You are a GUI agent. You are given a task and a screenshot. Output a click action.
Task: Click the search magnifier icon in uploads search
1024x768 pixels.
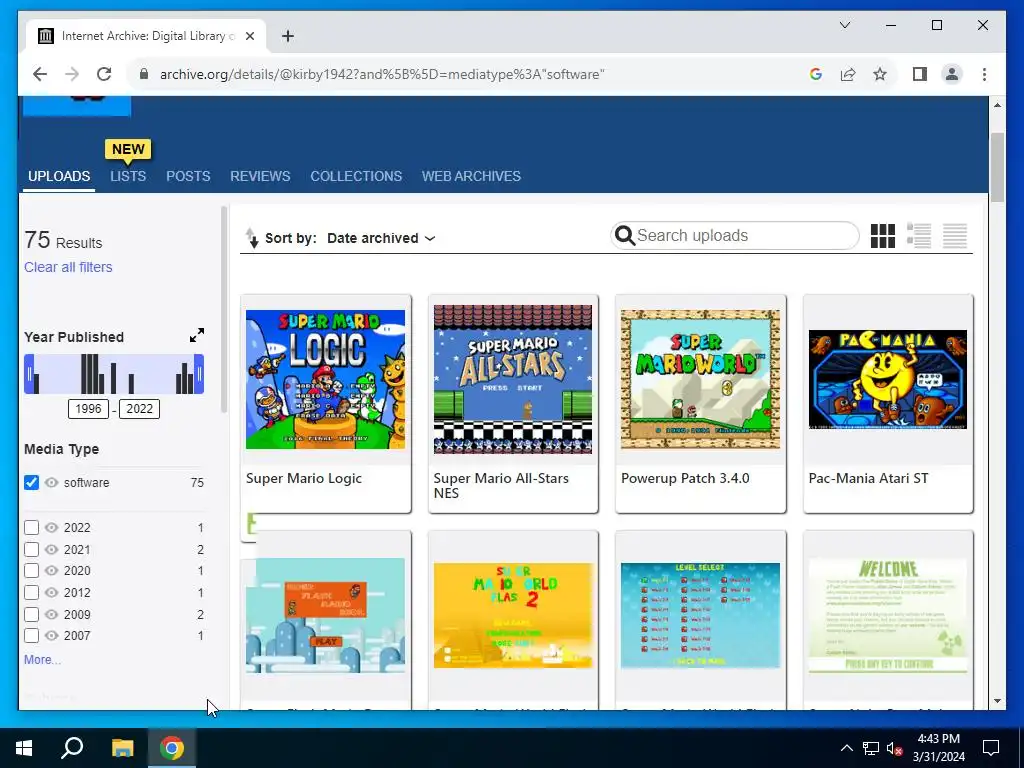point(625,236)
